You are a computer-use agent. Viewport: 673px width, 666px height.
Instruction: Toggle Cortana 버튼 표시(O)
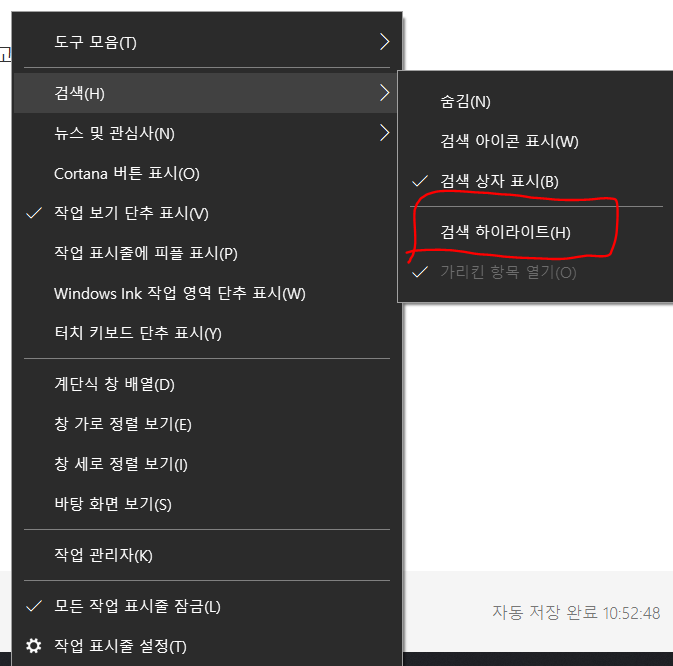click(207, 173)
